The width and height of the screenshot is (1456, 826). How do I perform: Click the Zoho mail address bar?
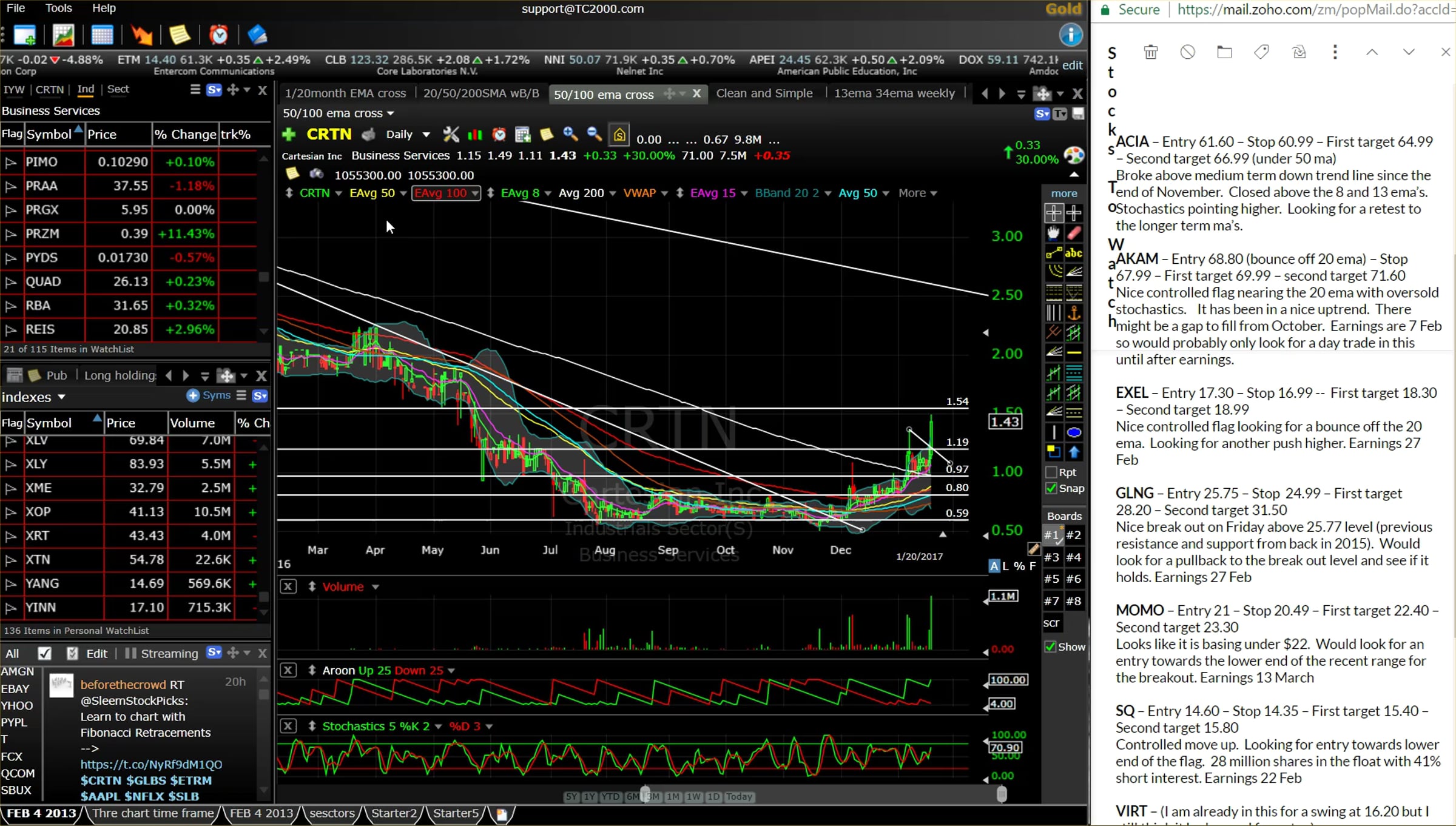(1316, 10)
